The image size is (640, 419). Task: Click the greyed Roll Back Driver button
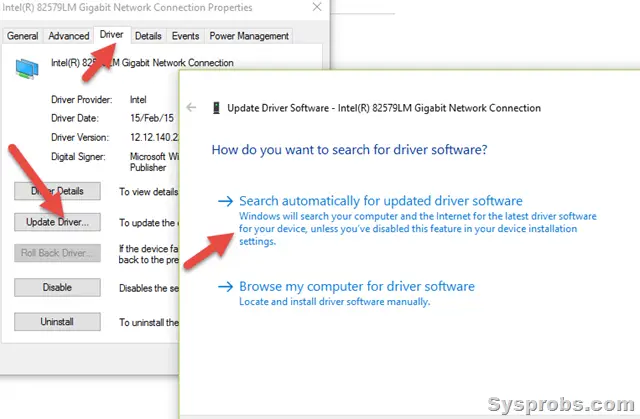pos(57,253)
